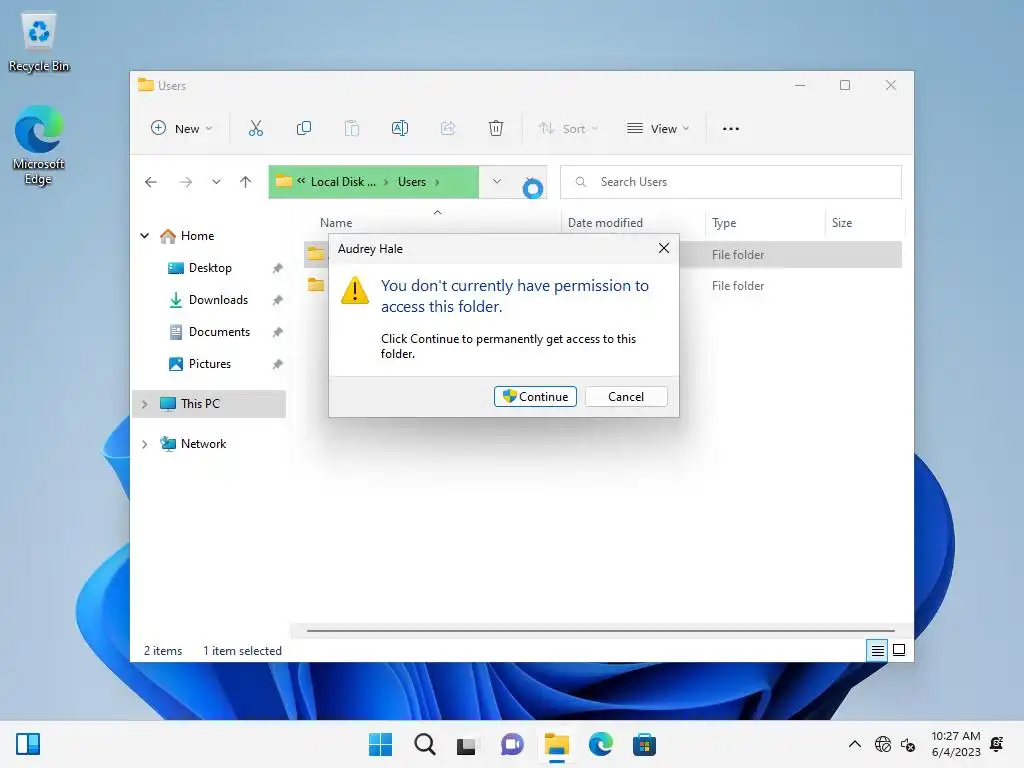Show hidden tray icons chevron
Viewport: 1024px width, 768px height.
click(854, 744)
